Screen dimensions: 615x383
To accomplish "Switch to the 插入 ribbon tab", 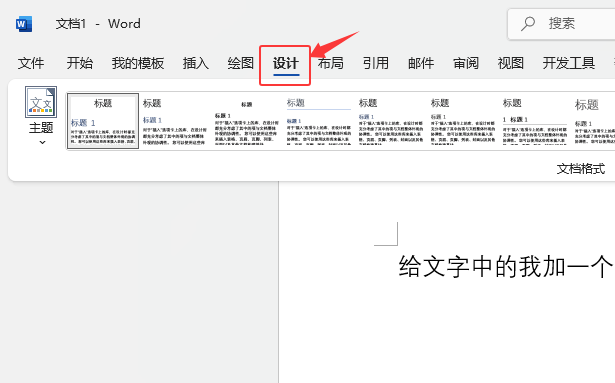I will tap(196, 63).
